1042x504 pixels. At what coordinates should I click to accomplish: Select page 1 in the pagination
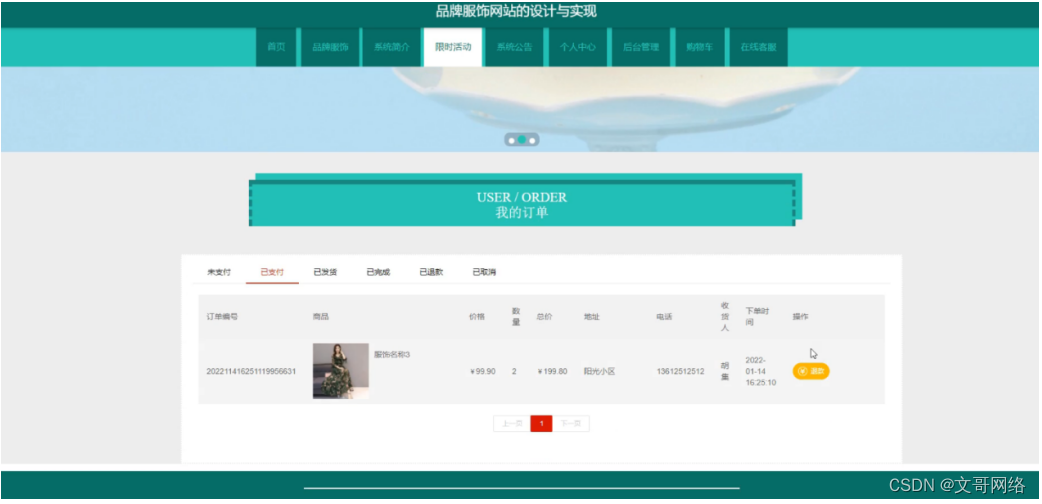(x=542, y=424)
